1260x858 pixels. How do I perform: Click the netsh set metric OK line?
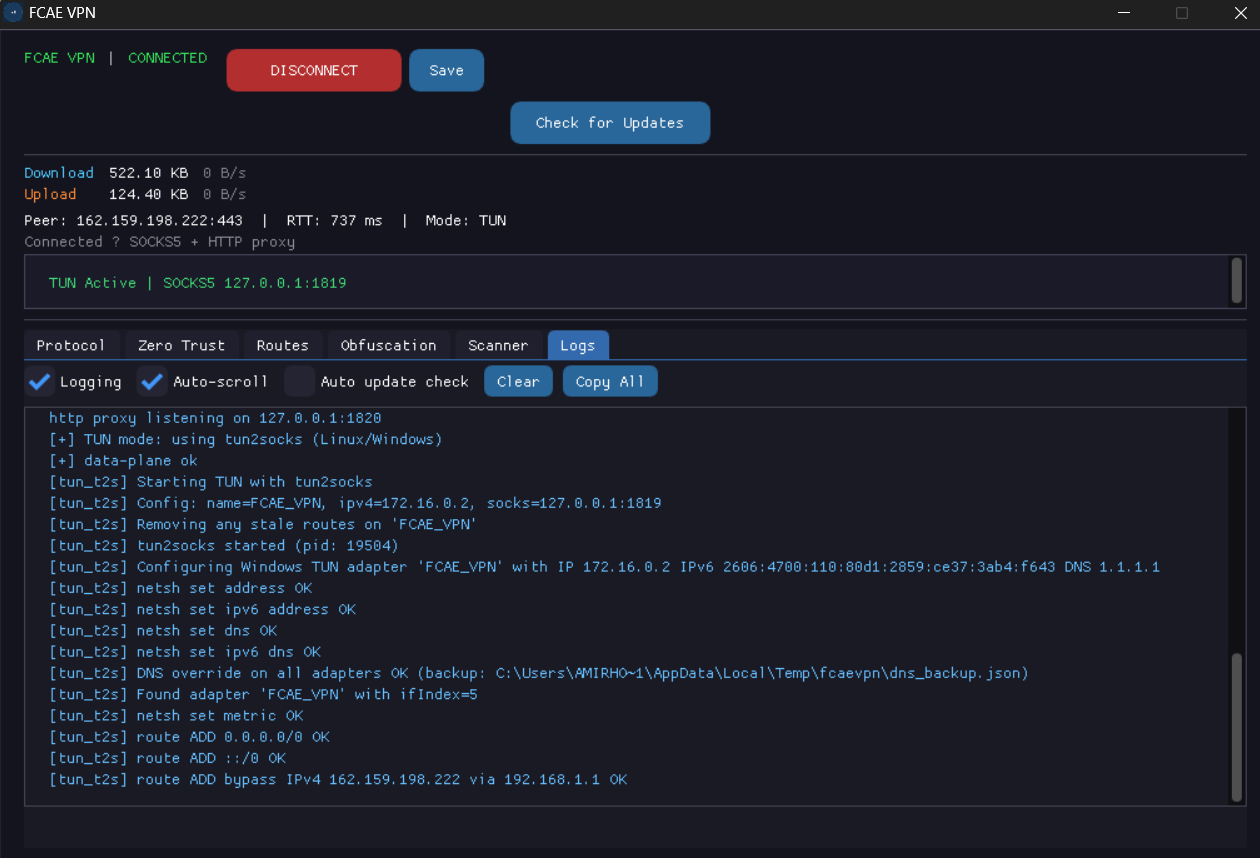point(176,716)
